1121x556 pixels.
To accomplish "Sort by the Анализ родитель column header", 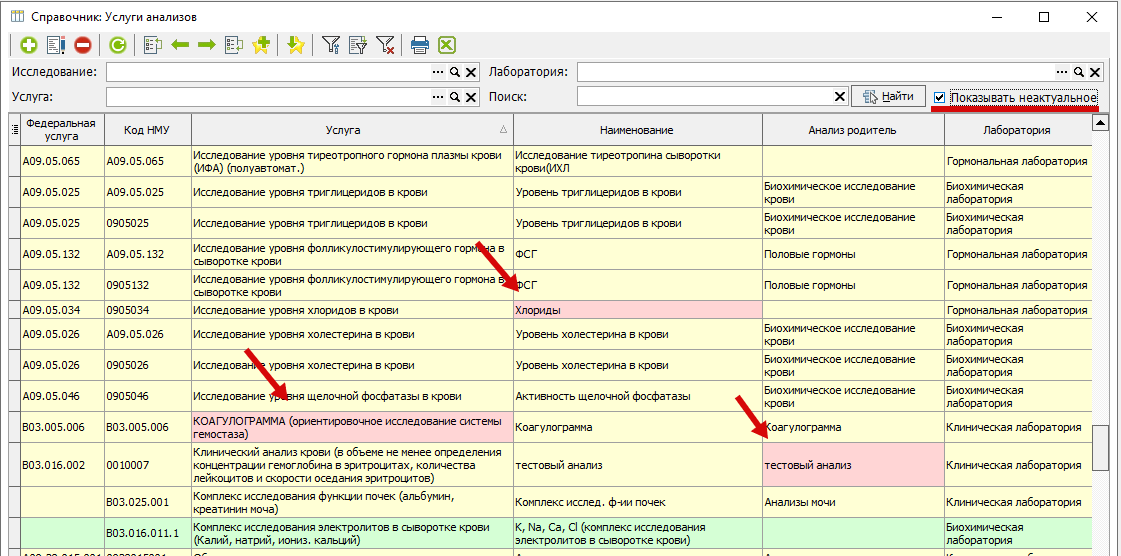I will (853, 130).
